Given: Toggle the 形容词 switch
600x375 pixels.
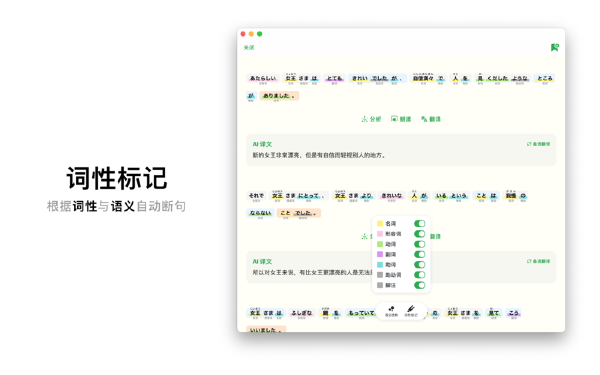Looking at the screenshot, I should pyautogui.click(x=419, y=234).
